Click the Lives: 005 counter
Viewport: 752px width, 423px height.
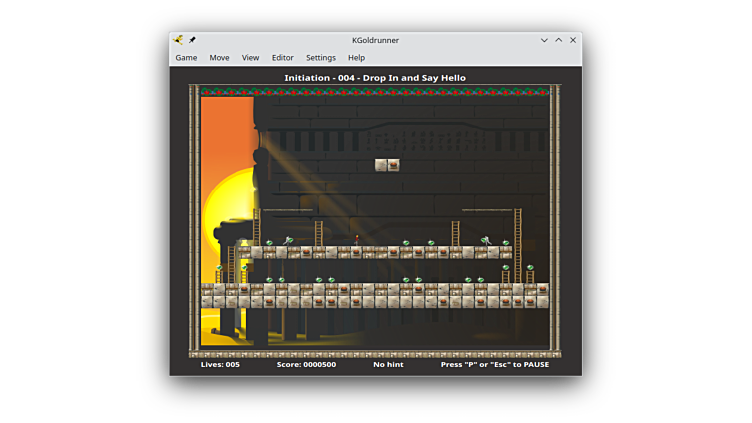[220, 365]
